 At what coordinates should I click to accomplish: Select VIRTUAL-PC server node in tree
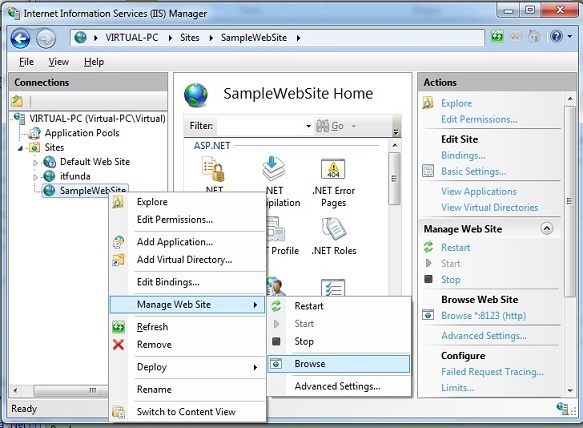point(97,118)
